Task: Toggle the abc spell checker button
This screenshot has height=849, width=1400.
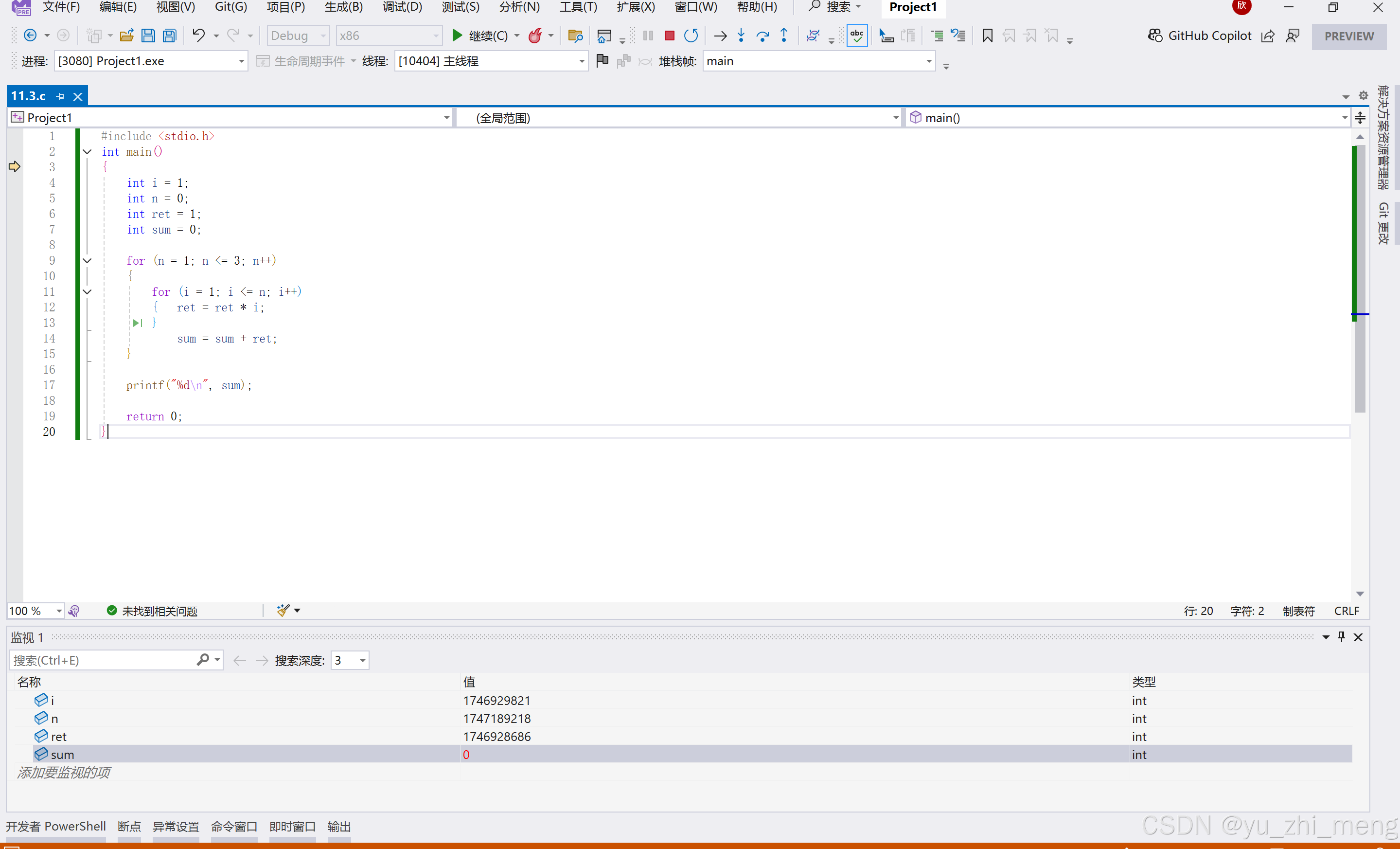Action: (x=856, y=36)
